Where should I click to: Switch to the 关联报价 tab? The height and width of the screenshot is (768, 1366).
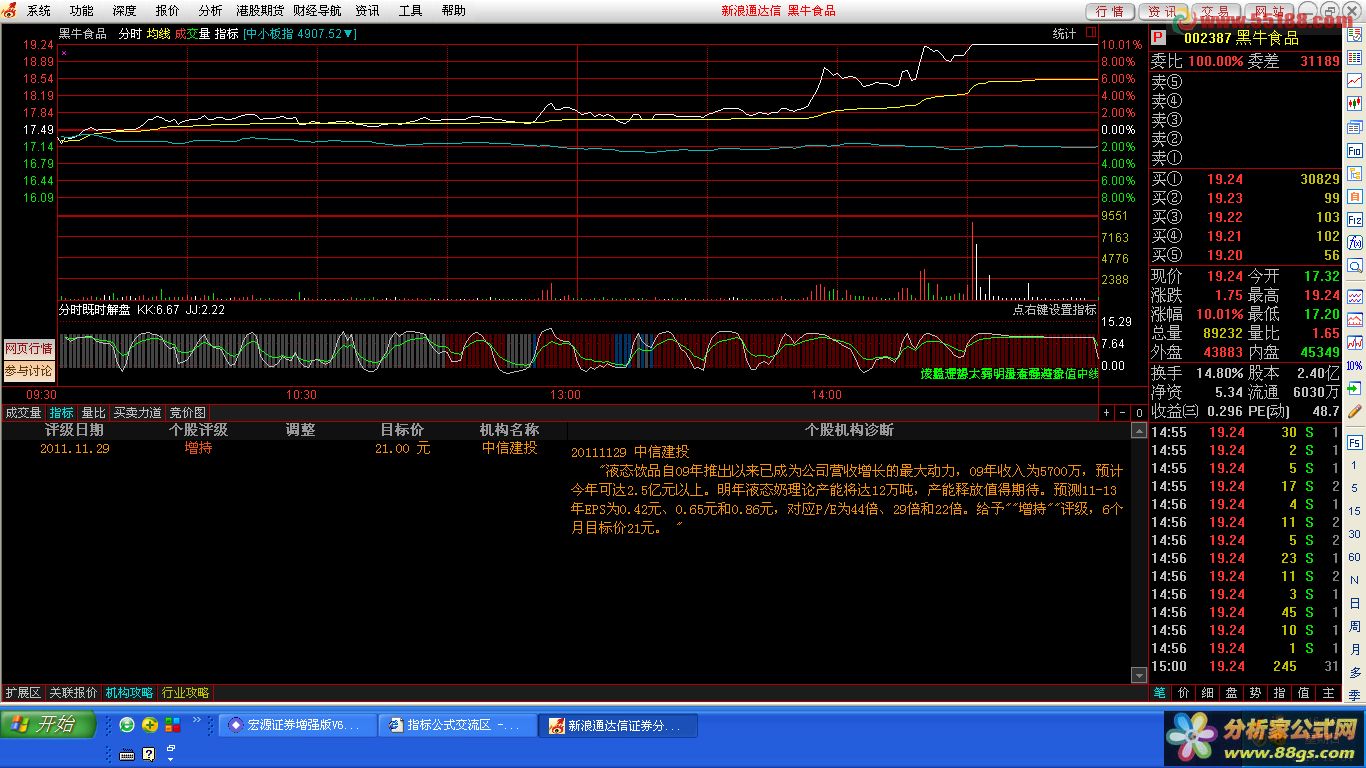point(74,693)
